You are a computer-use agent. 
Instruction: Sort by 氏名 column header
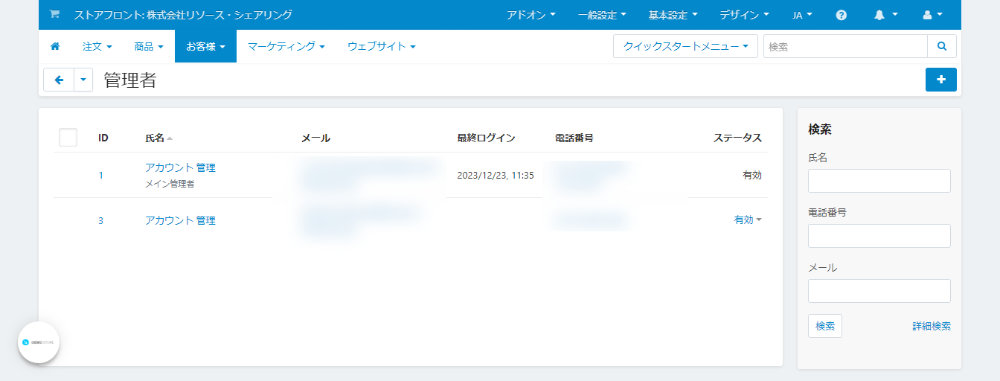pyautogui.click(x=159, y=138)
